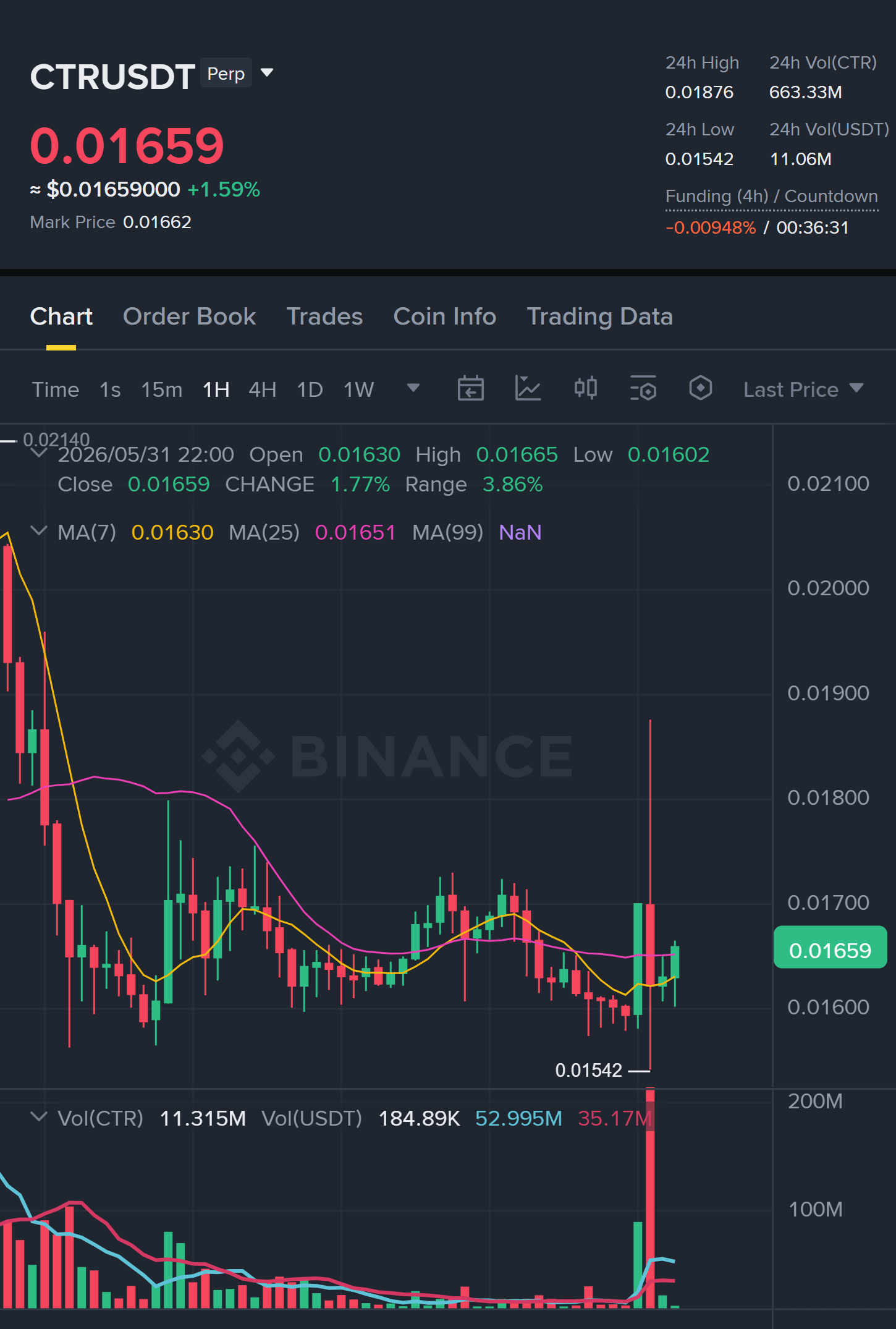Select the 1s interval
This screenshot has width=896, height=1329.
(110, 389)
